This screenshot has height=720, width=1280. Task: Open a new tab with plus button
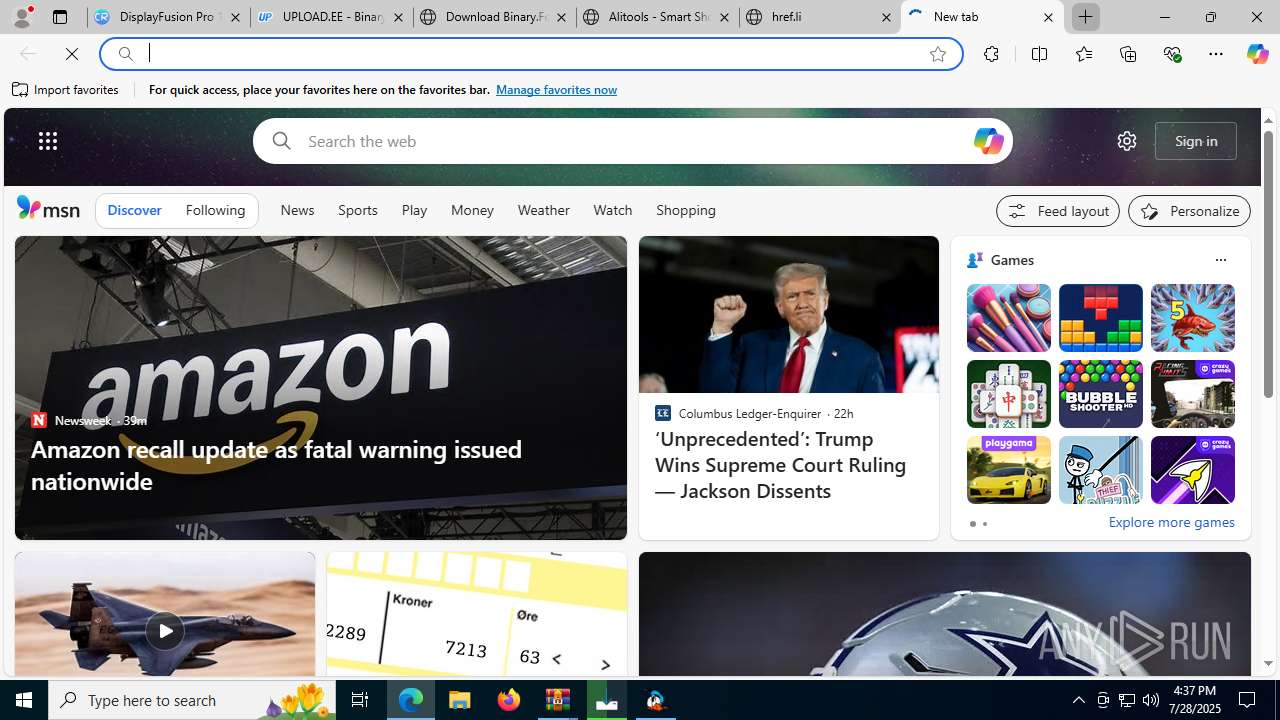coord(1086,17)
